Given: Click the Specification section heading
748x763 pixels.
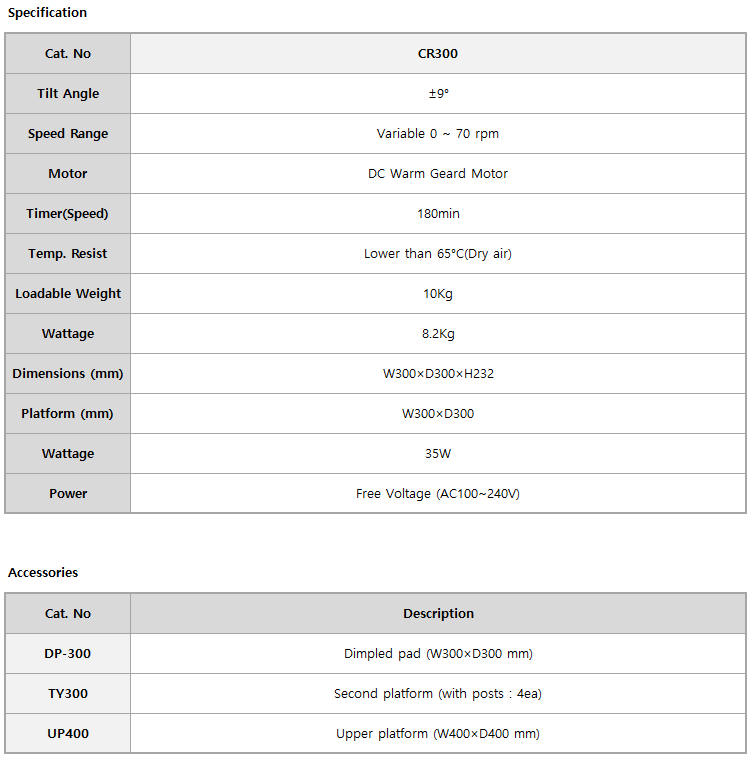Looking at the screenshot, I should pyautogui.click(x=47, y=13).
